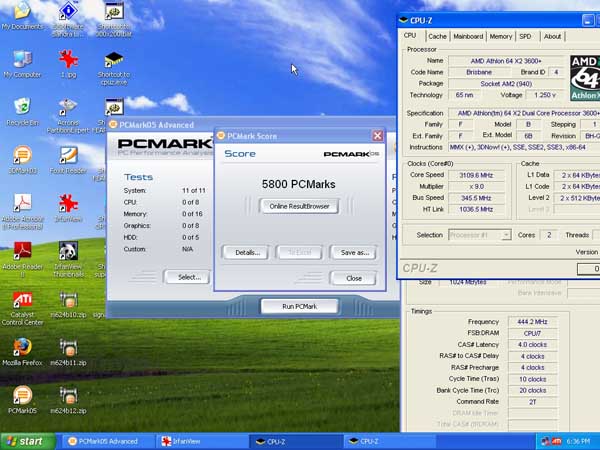
Task: Click the Close button in PCMark Score
Action: [x=354, y=278]
